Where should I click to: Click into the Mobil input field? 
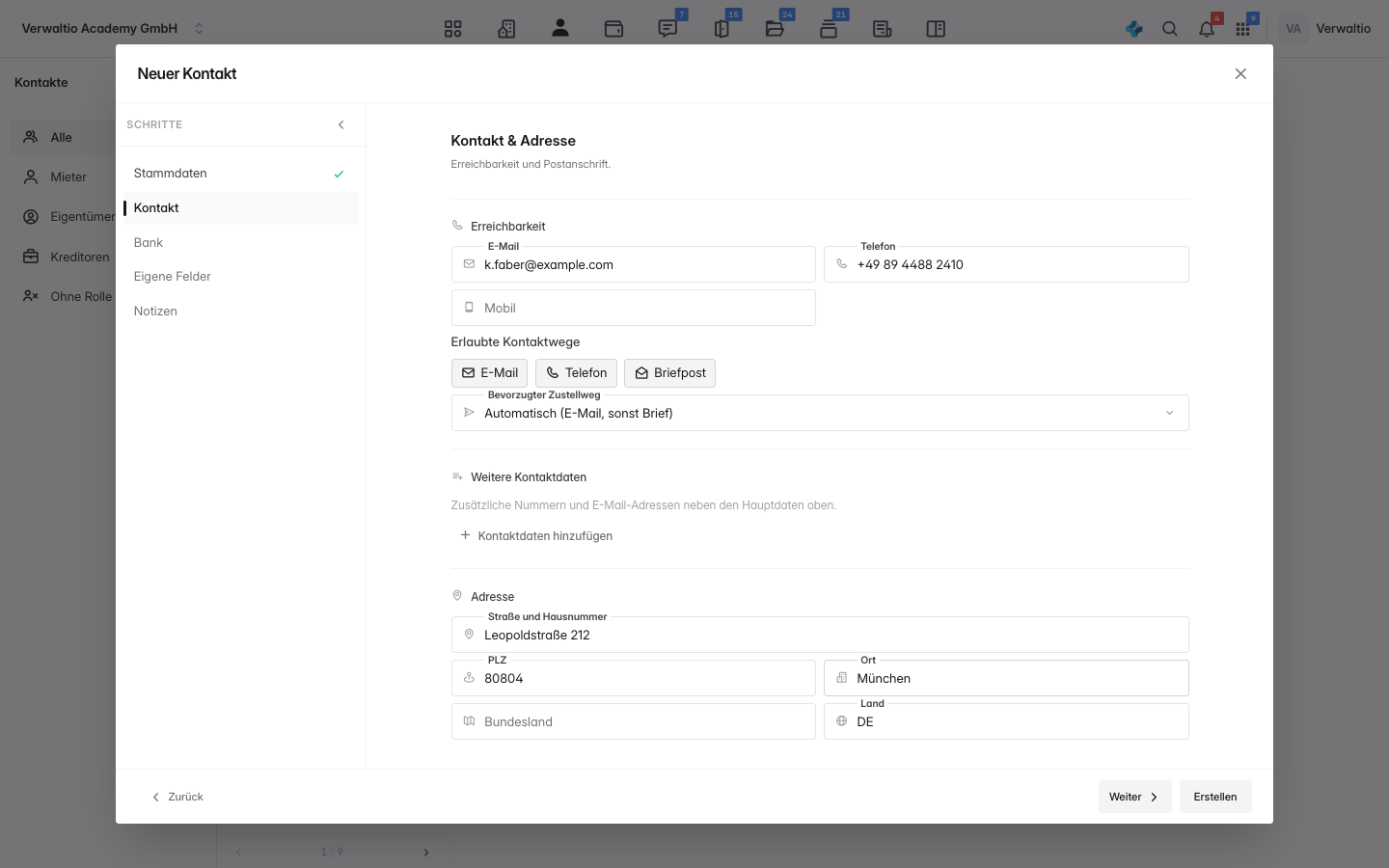coord(634,308)
